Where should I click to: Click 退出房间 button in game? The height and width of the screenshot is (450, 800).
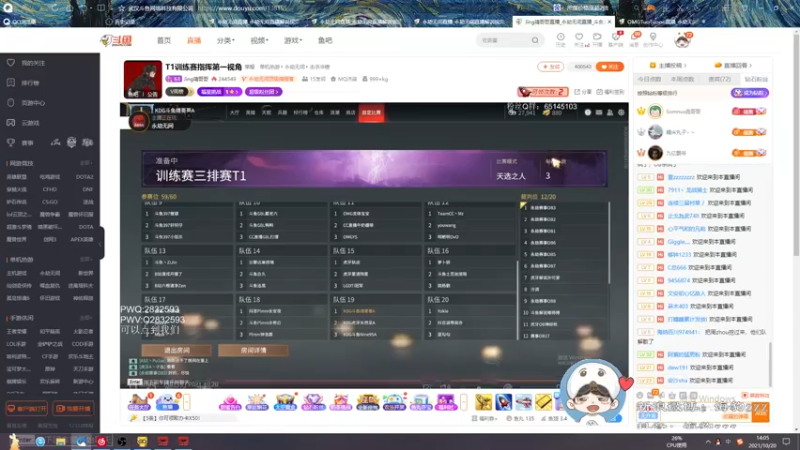pos(177,351)
